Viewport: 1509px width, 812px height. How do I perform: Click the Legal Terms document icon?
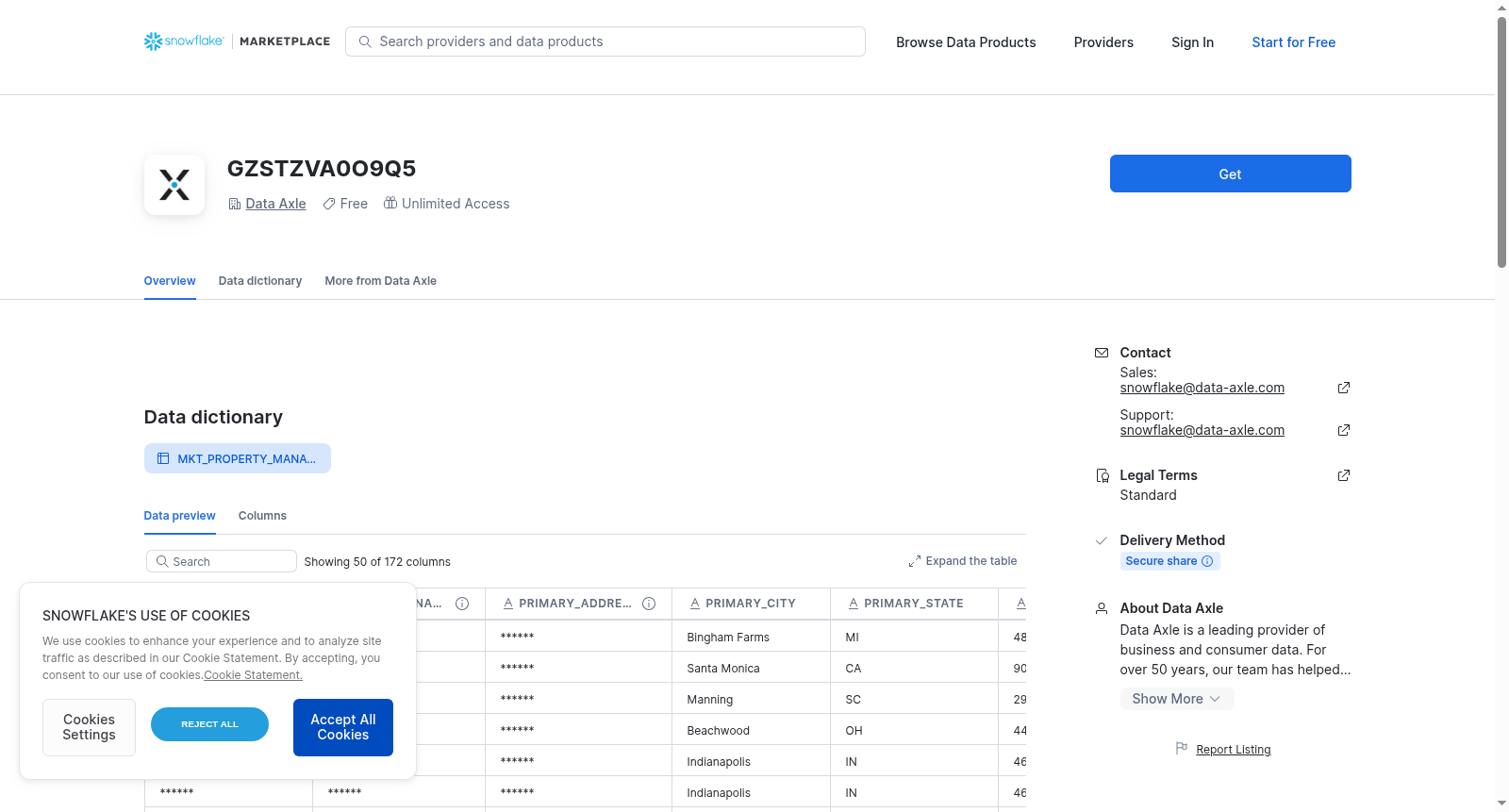(x=1102, y=475)
